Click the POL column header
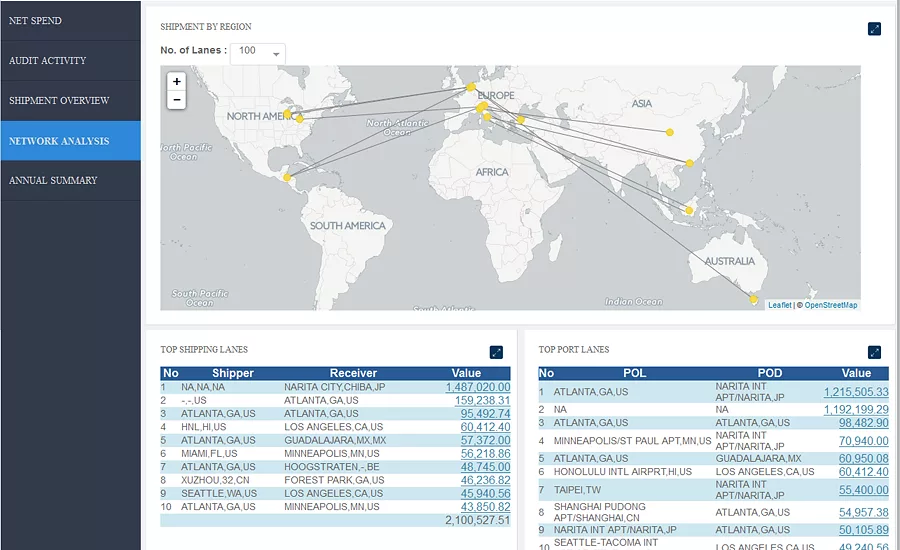900x550 pixels. point(634,373)
